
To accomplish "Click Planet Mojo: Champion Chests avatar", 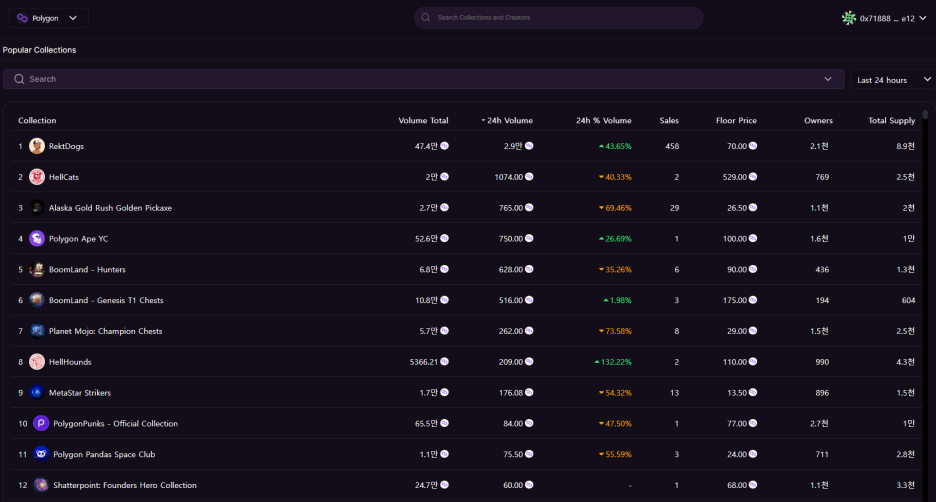I will [x=37, y=331].
